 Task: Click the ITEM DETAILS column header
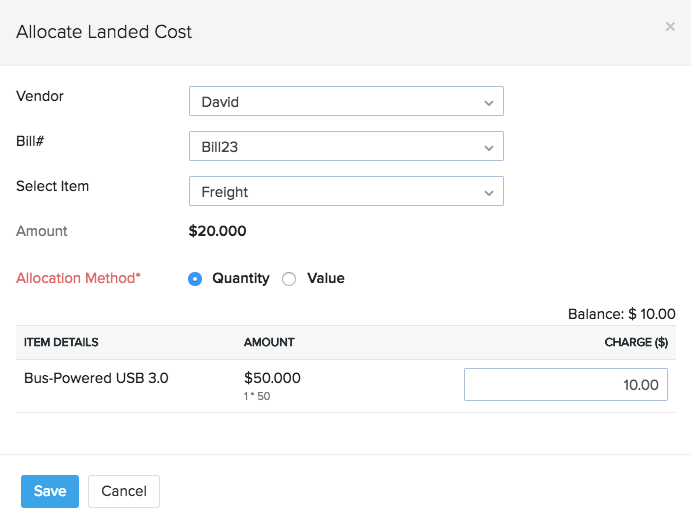[x=61, y=342]
